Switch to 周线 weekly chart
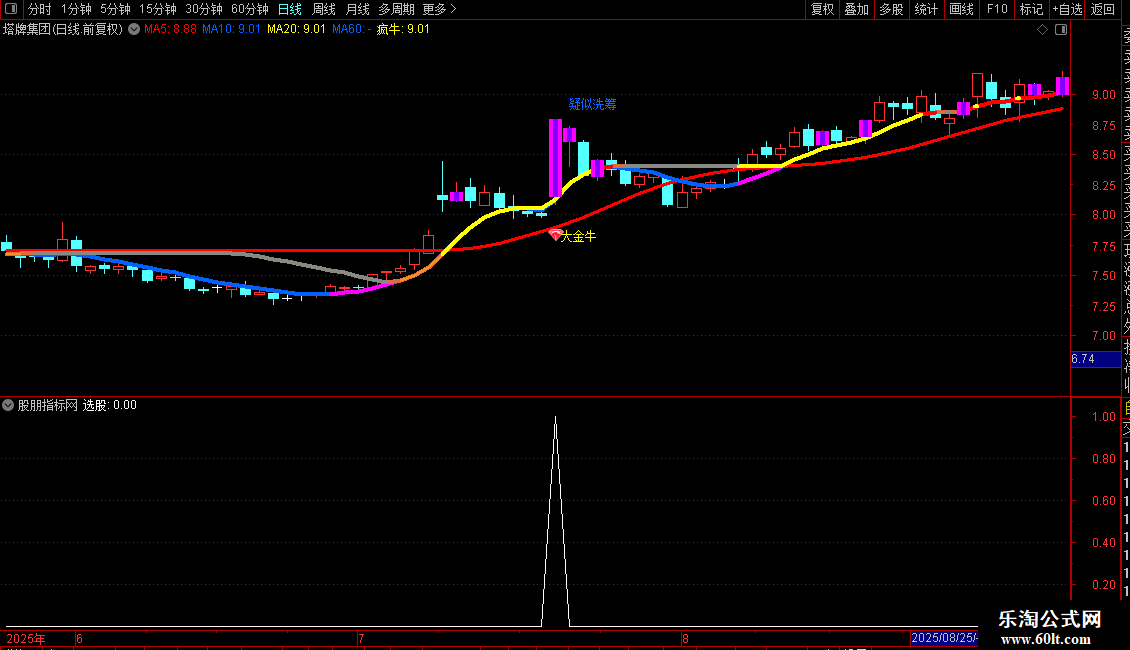This screenshot has height=650, width=1130. [x=324, y=9]
